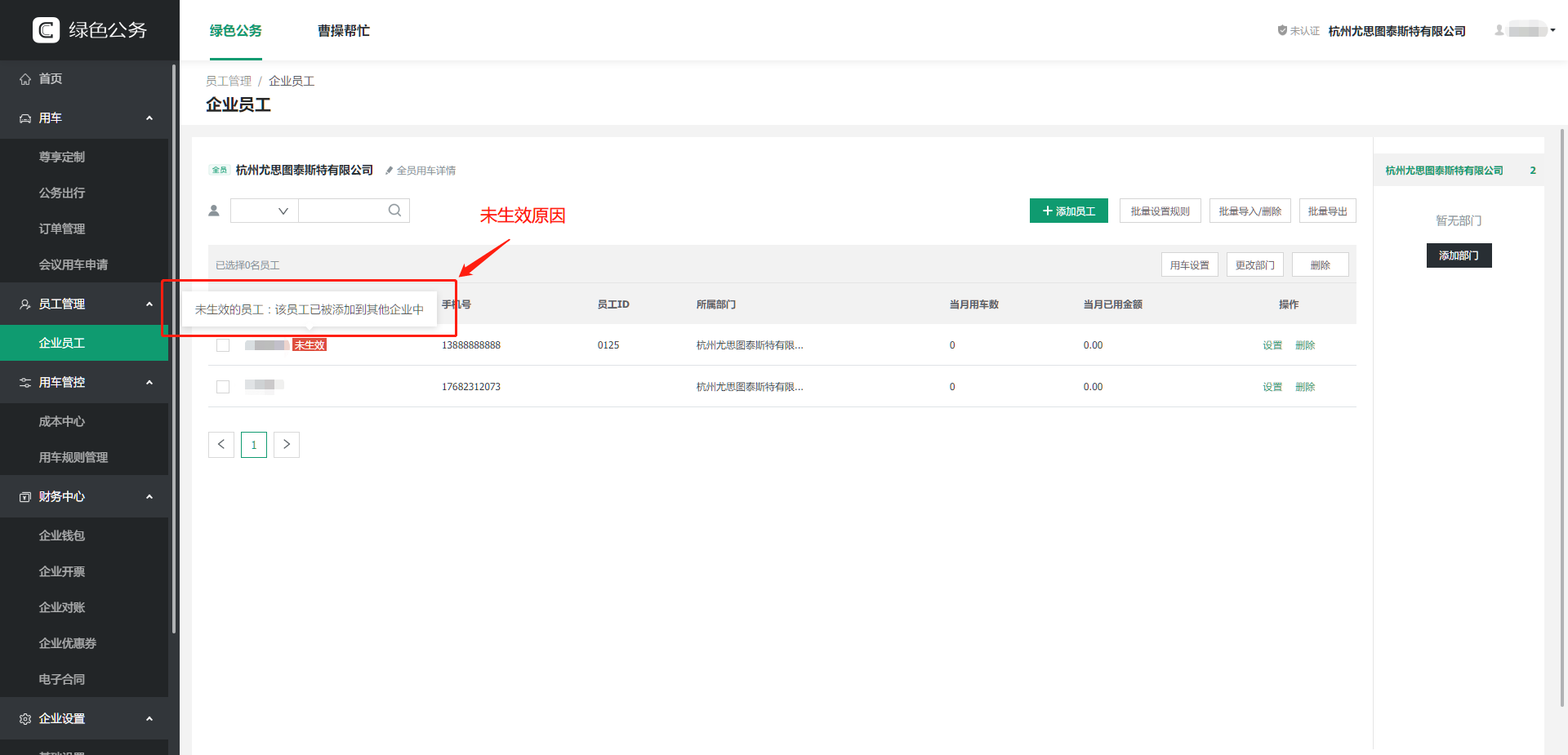Go to the previous page arrow

(x=221, y=445)
